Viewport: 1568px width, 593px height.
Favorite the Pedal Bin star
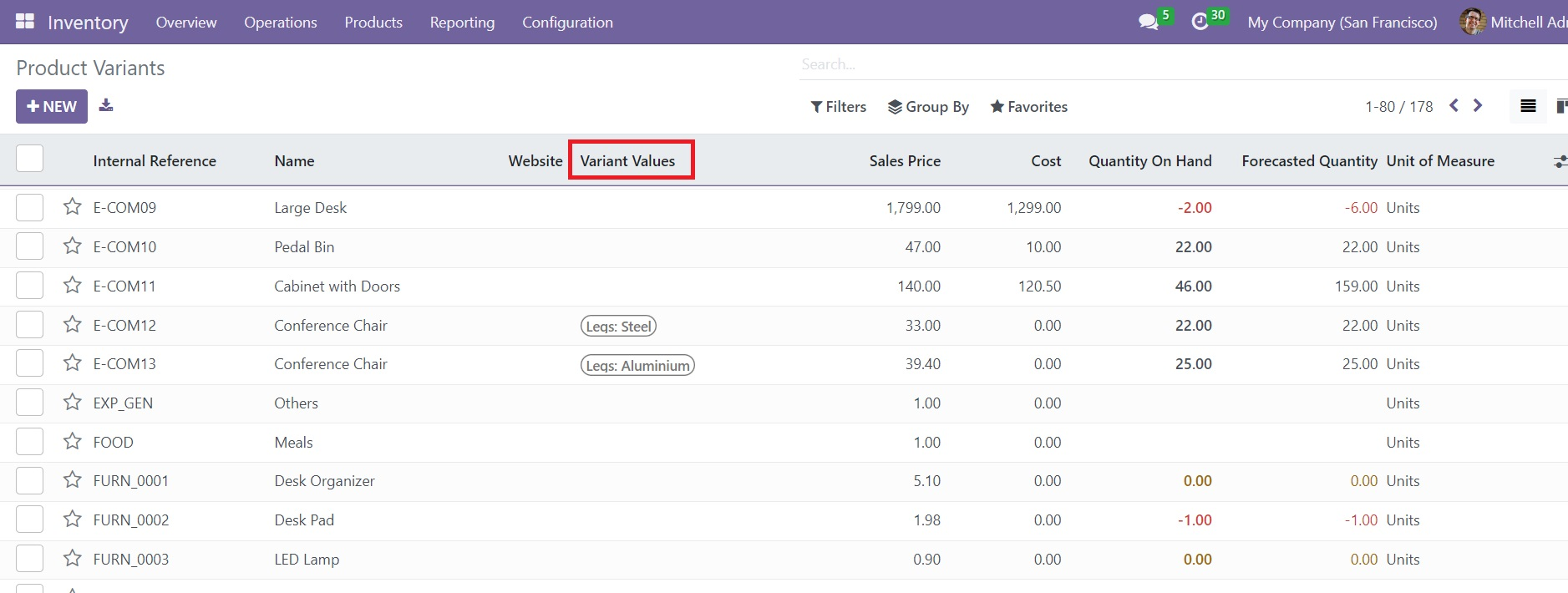(x=73, y=246)
